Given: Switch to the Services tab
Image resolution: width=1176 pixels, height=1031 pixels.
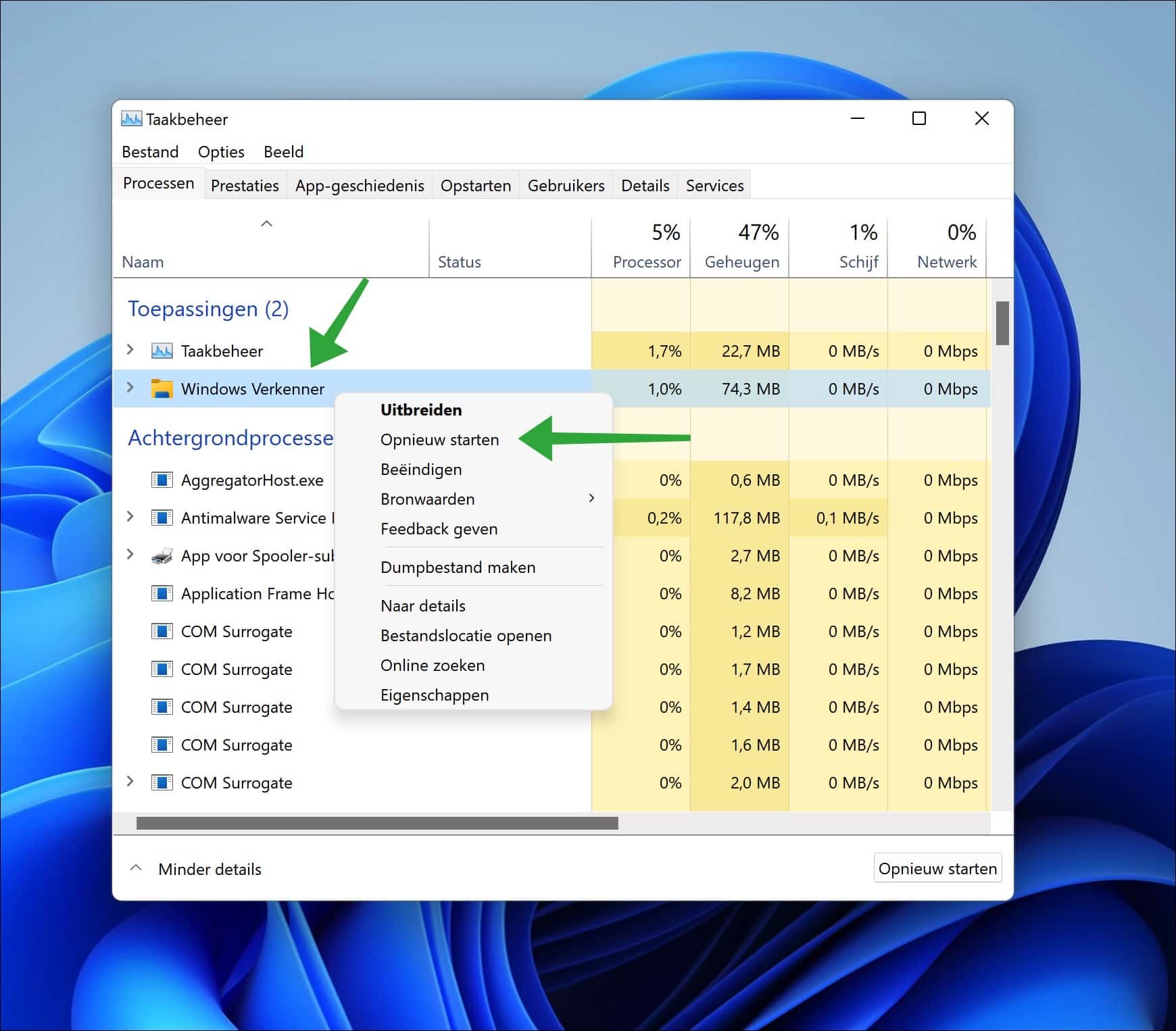Looking at the screenshot, I should click(714, 186).
